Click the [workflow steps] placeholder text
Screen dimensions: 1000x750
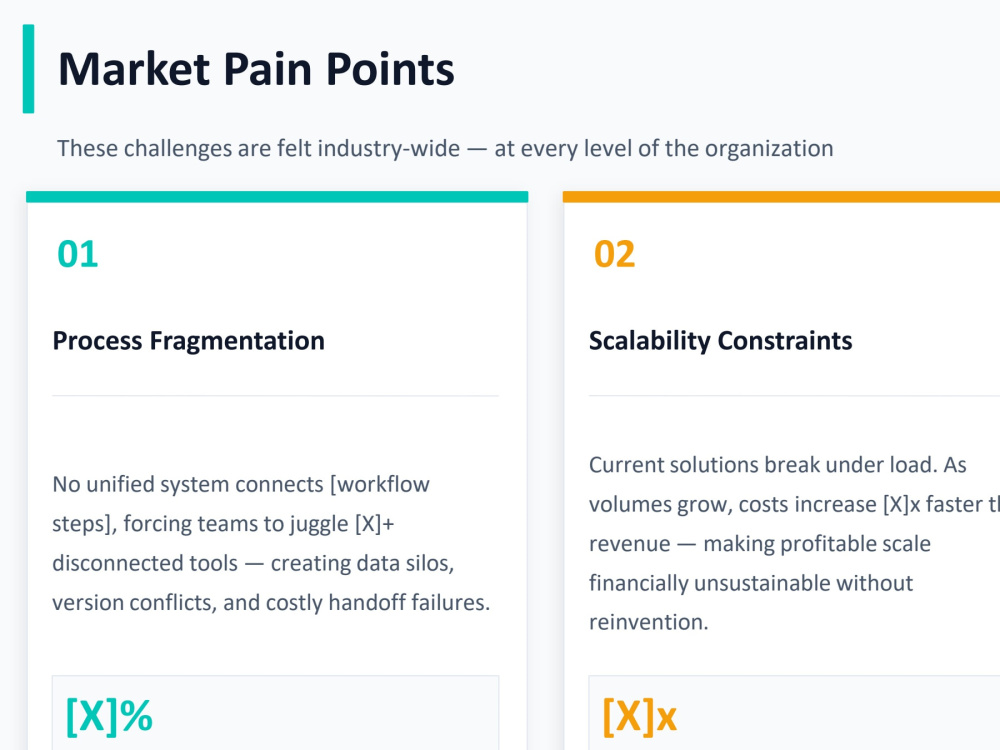242,504
